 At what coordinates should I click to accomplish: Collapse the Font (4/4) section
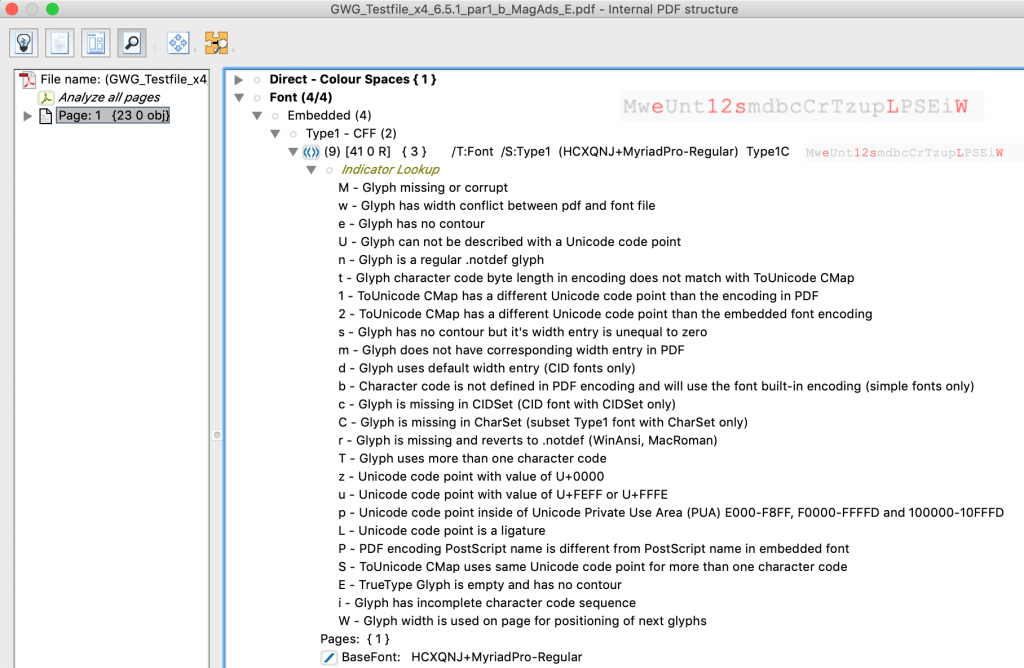tap(239, 98)
